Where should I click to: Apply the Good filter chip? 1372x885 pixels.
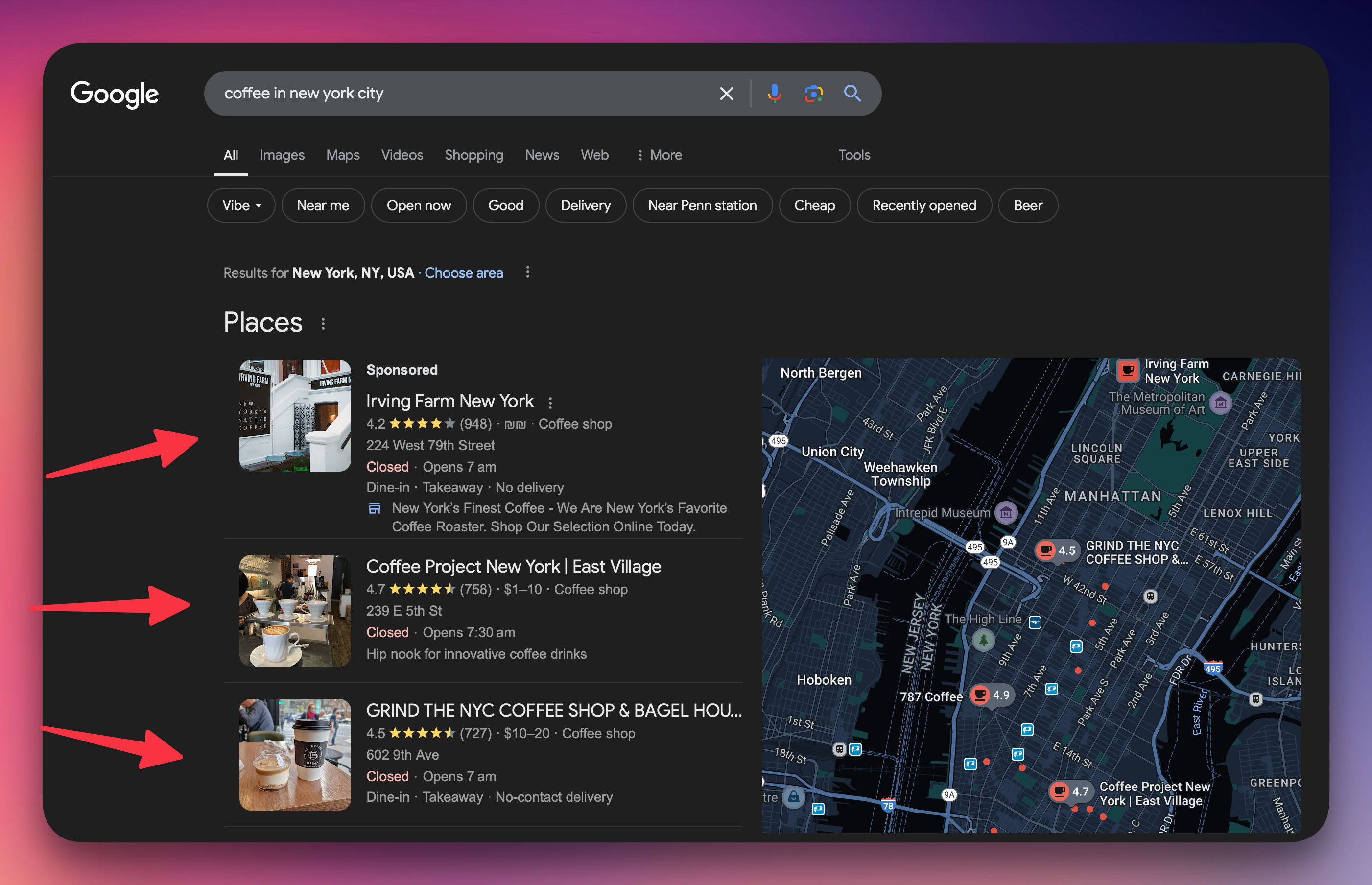tap(506, 205)
